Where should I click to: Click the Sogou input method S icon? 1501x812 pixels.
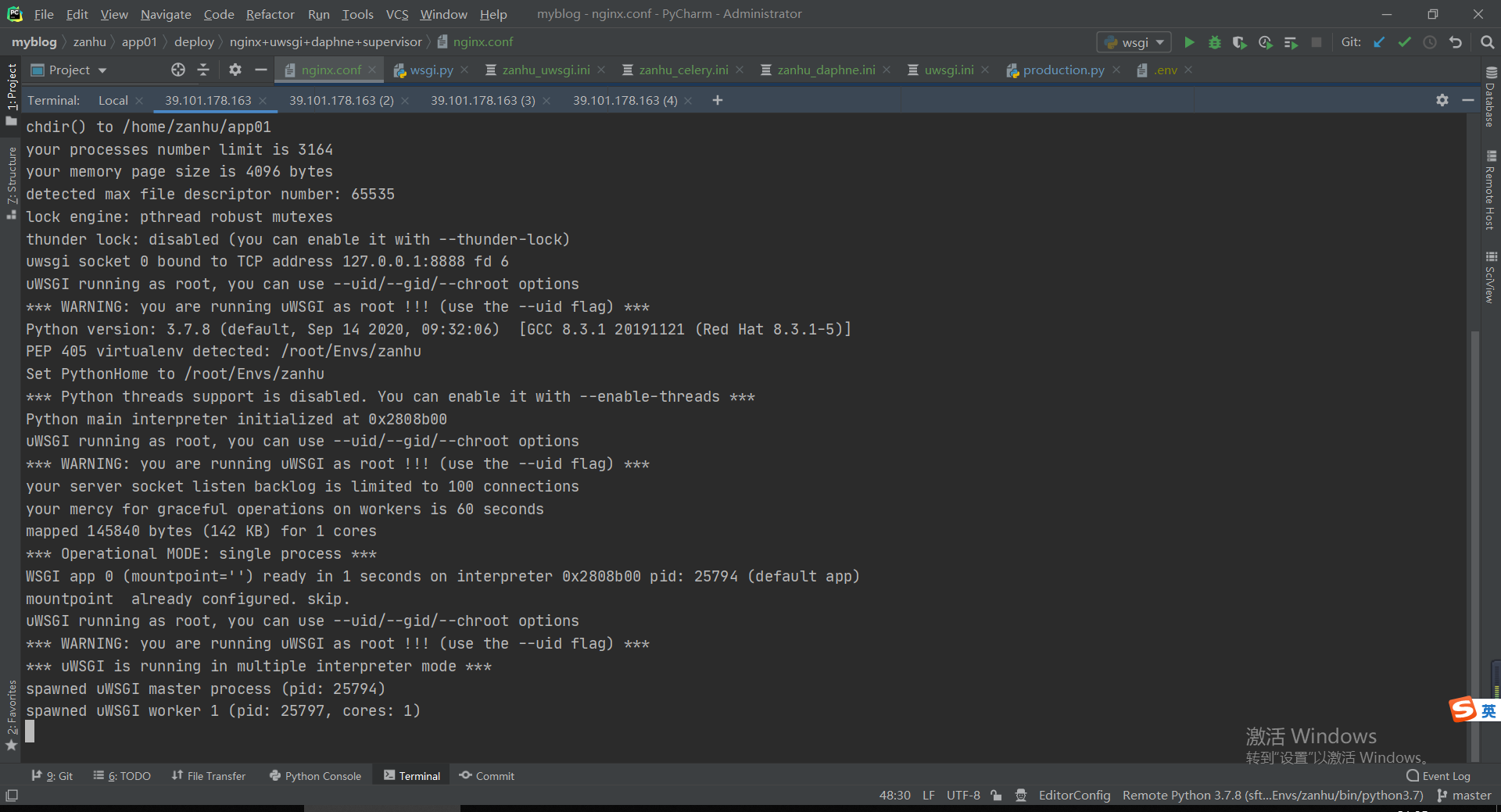pyautogui.click(x=1463, y=710)
